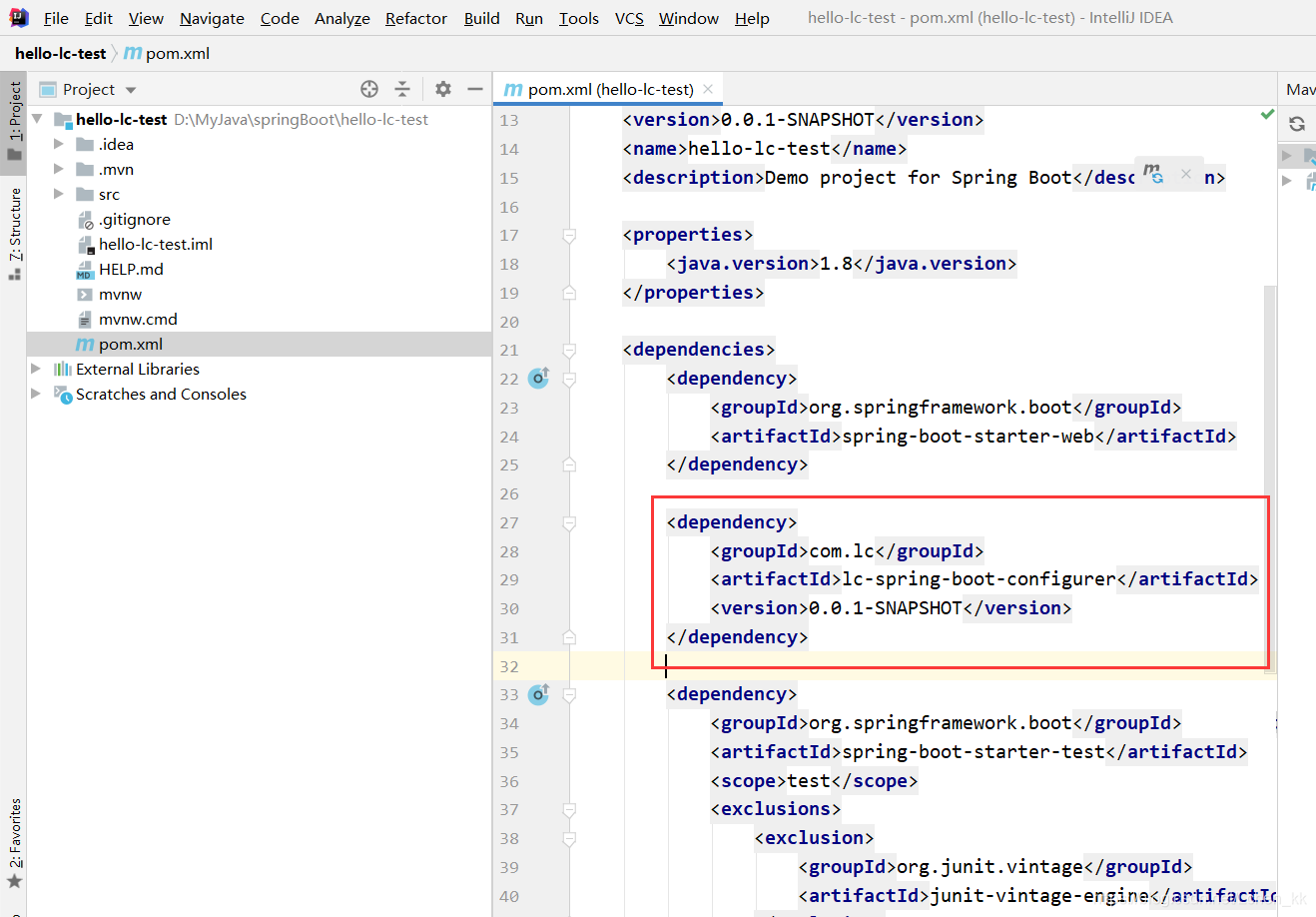1316x917 pixels.
Task: Fold exclusions block at line 37
Action: point(569,810)
